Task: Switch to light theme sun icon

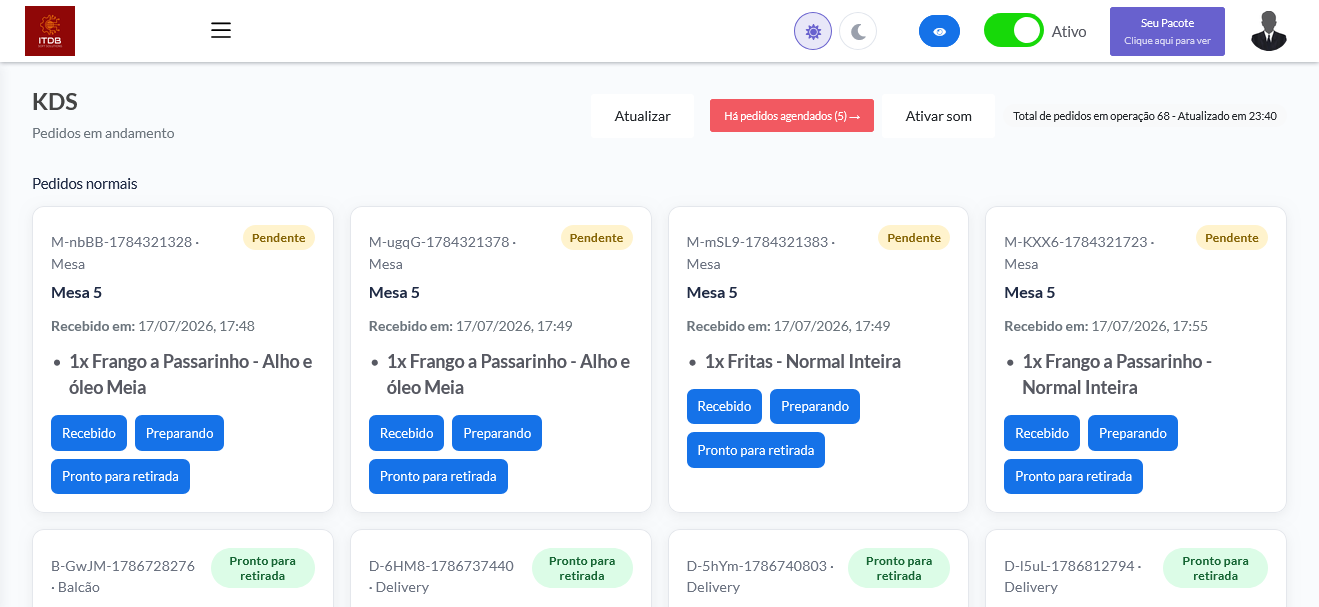Action: click(x=813, y=31)
